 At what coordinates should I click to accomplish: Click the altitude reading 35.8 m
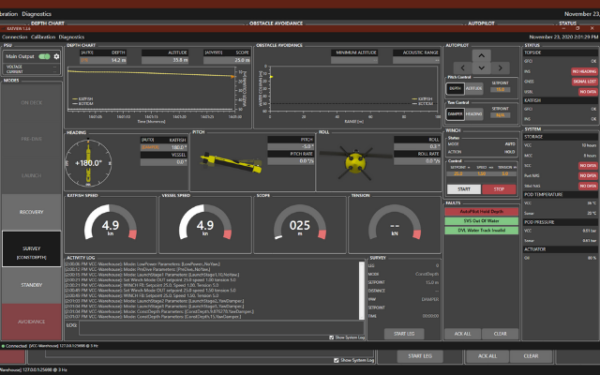point(165,60)
